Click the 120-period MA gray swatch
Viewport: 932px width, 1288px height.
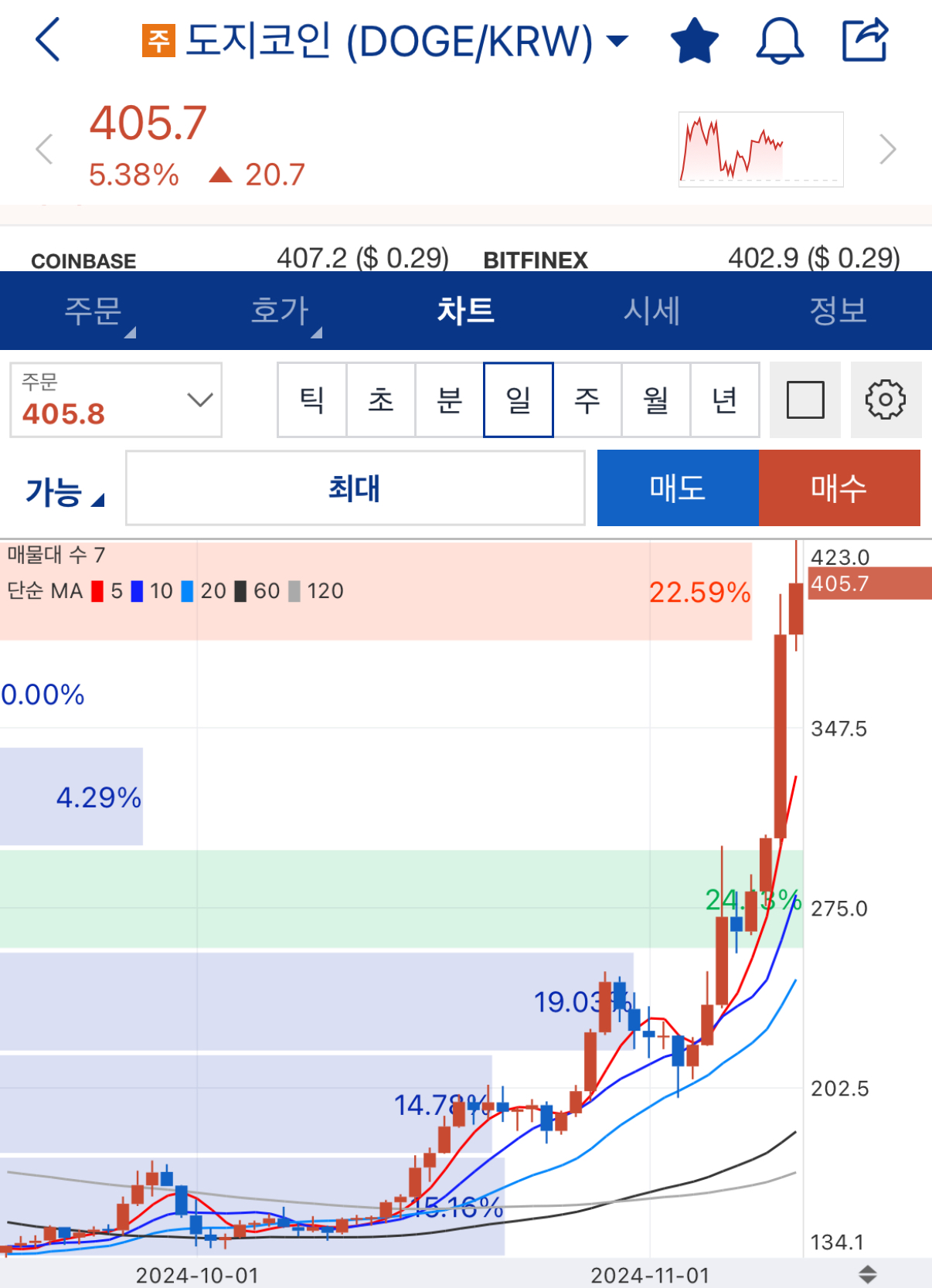click(294, 591)
